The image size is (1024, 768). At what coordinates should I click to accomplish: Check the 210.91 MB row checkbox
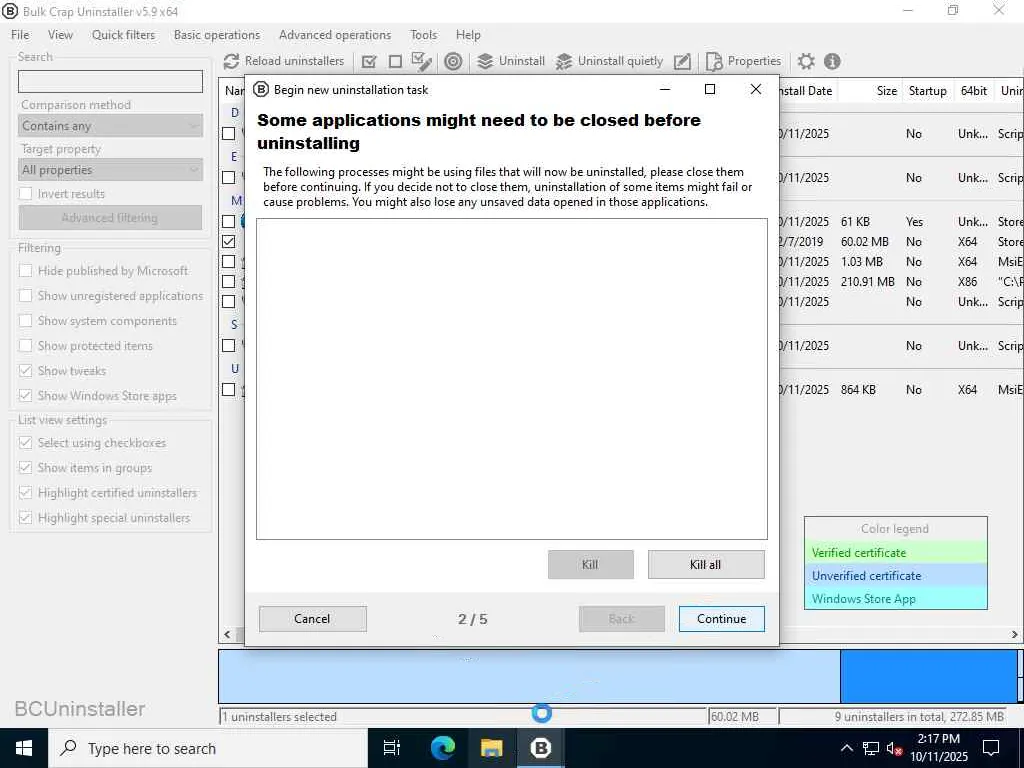click(x=229, y=281)
